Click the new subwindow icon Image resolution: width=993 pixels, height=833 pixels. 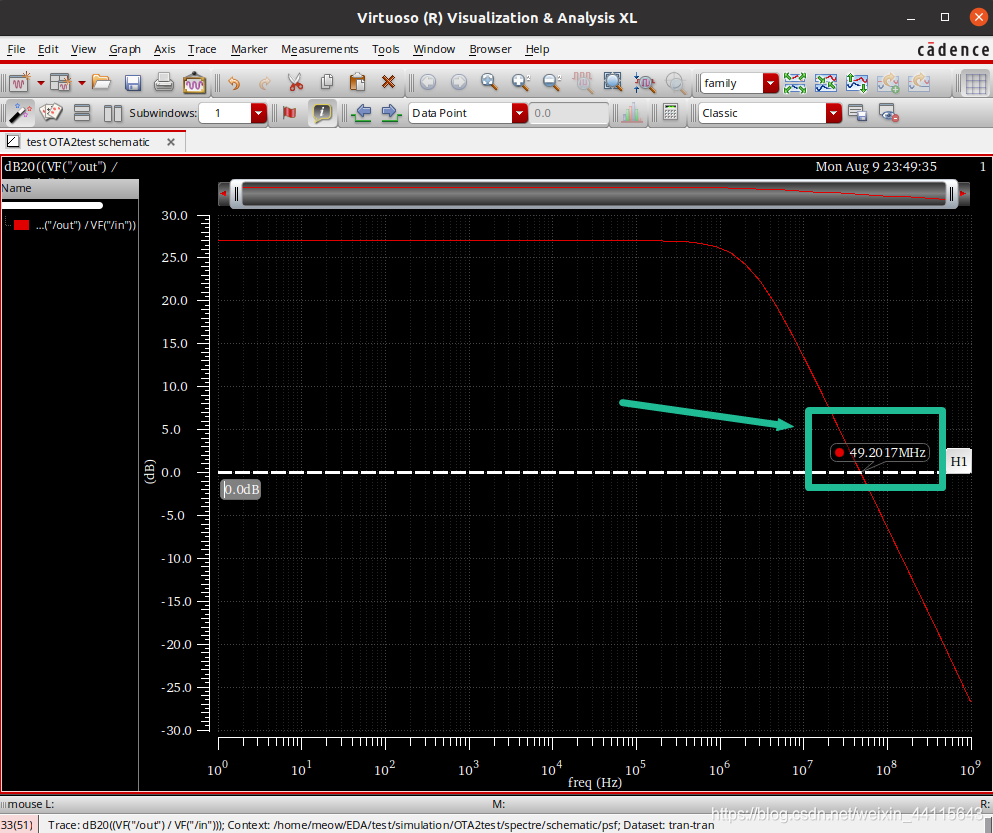point(61,82)
